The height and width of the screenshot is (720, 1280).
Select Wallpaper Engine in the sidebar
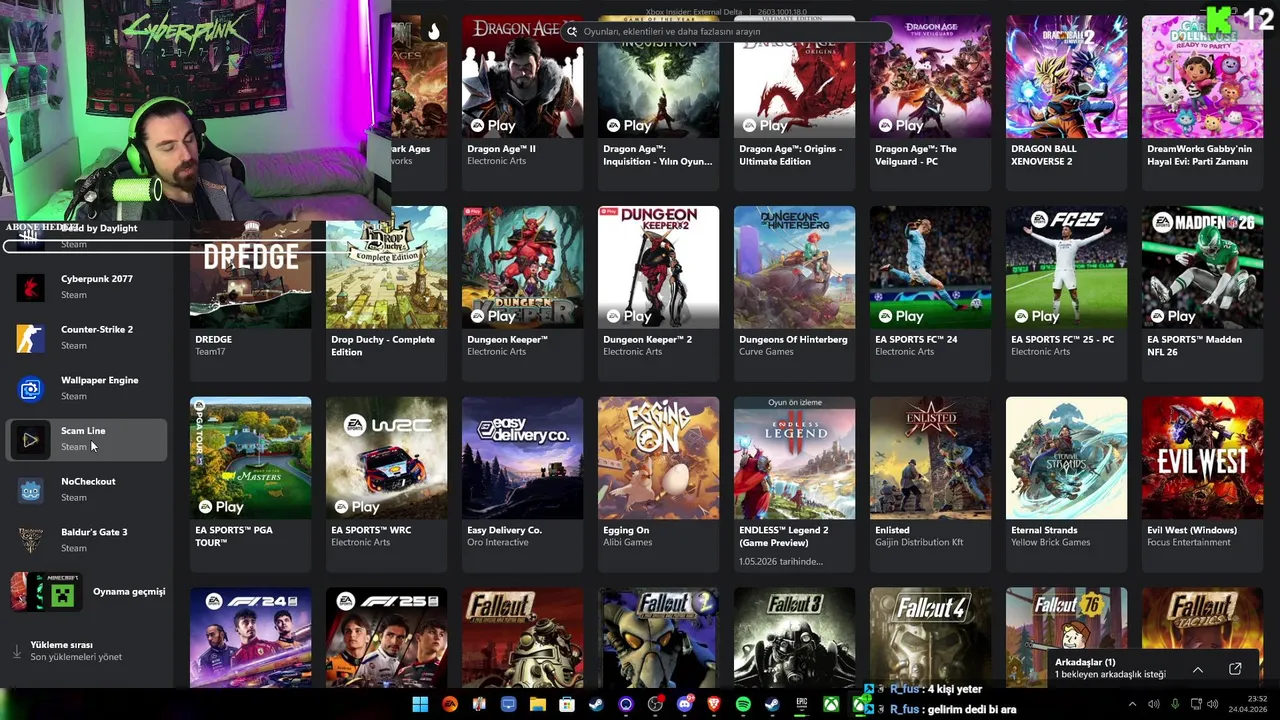click(x=87, y=388)
